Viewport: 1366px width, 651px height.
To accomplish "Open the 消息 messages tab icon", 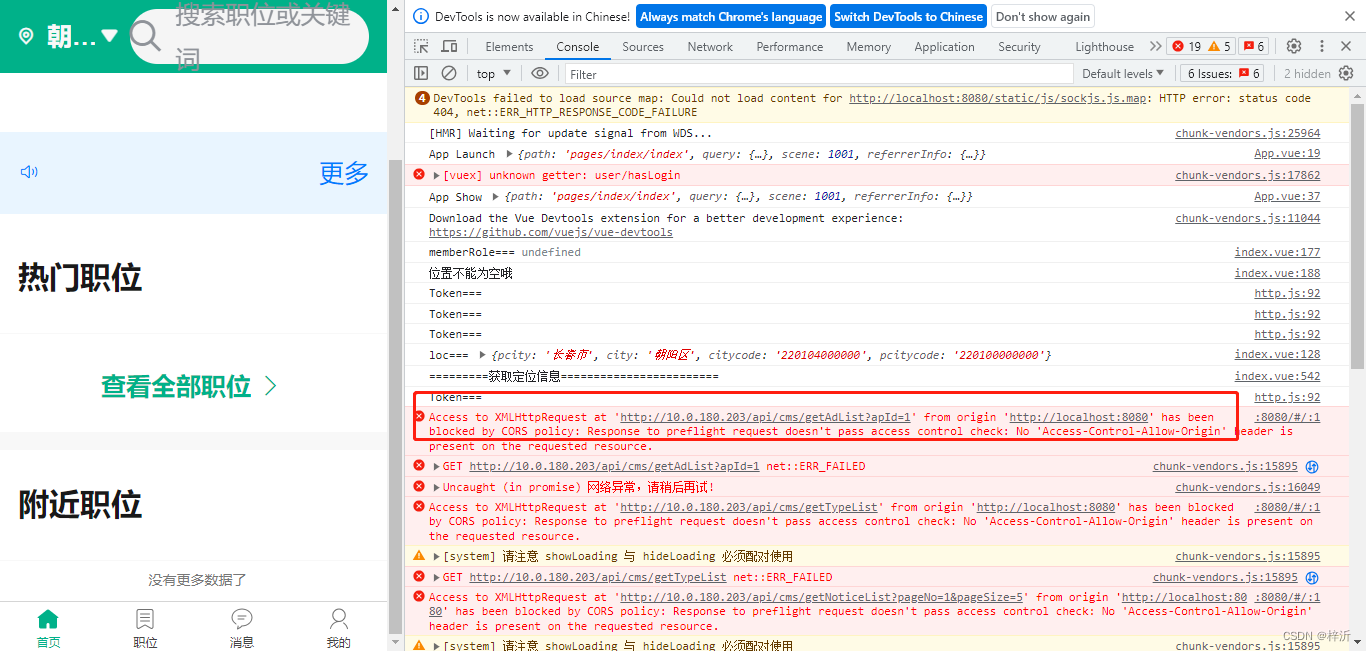I will tap(242, 619).
